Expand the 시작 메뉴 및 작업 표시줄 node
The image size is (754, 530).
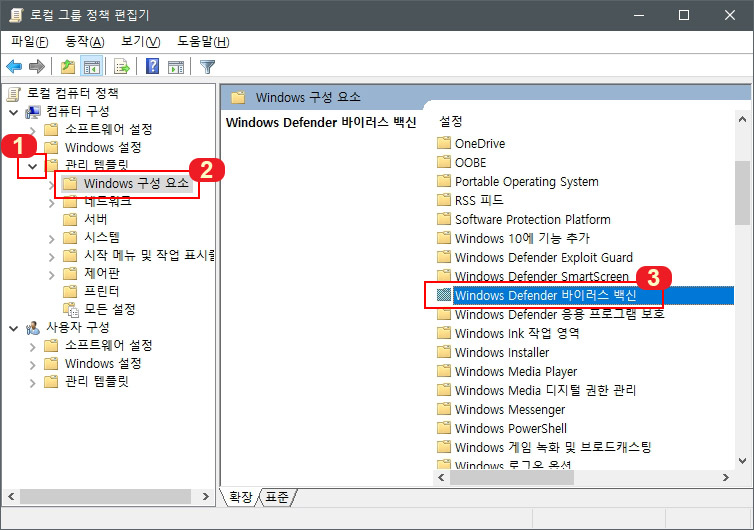[x=51, y=257]
